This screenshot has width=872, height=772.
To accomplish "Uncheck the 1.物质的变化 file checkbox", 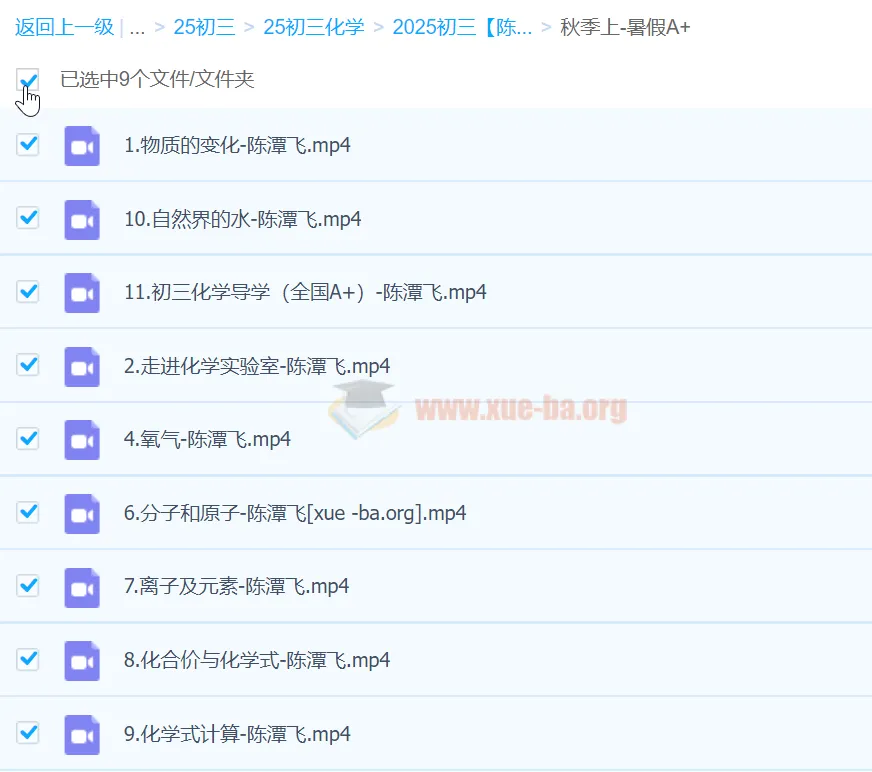I will [x=28, y=145].
